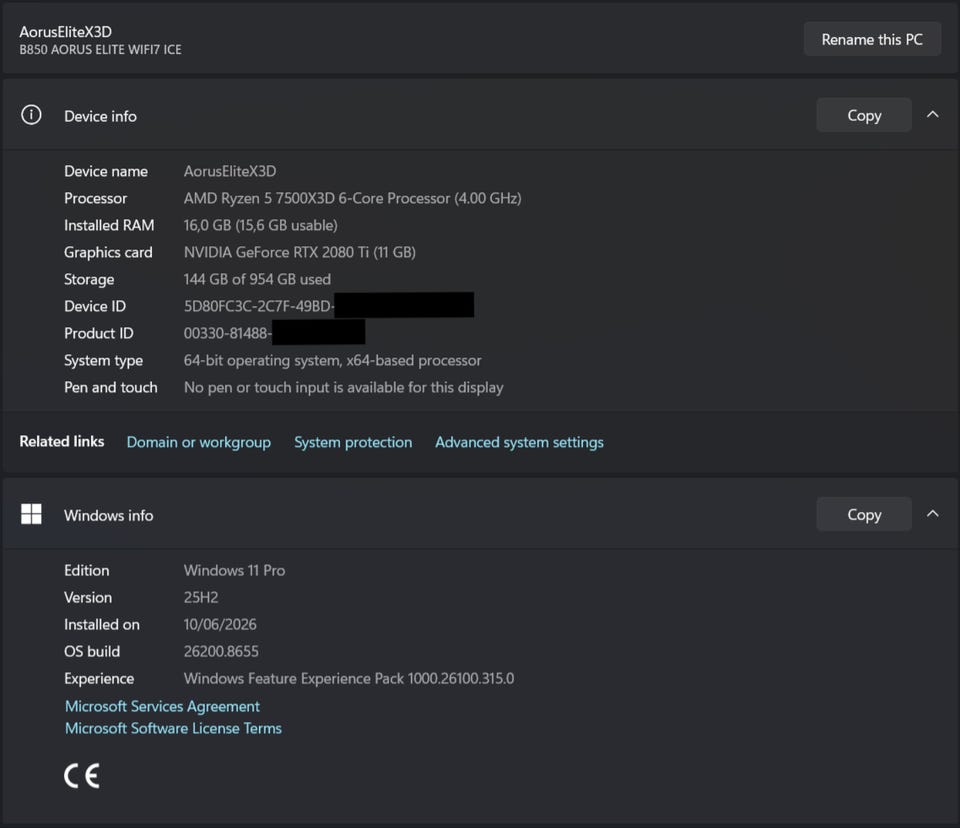The height and width of the screenshot is (828, 960).
Task: Copy the Device info section
Action: 864,115
